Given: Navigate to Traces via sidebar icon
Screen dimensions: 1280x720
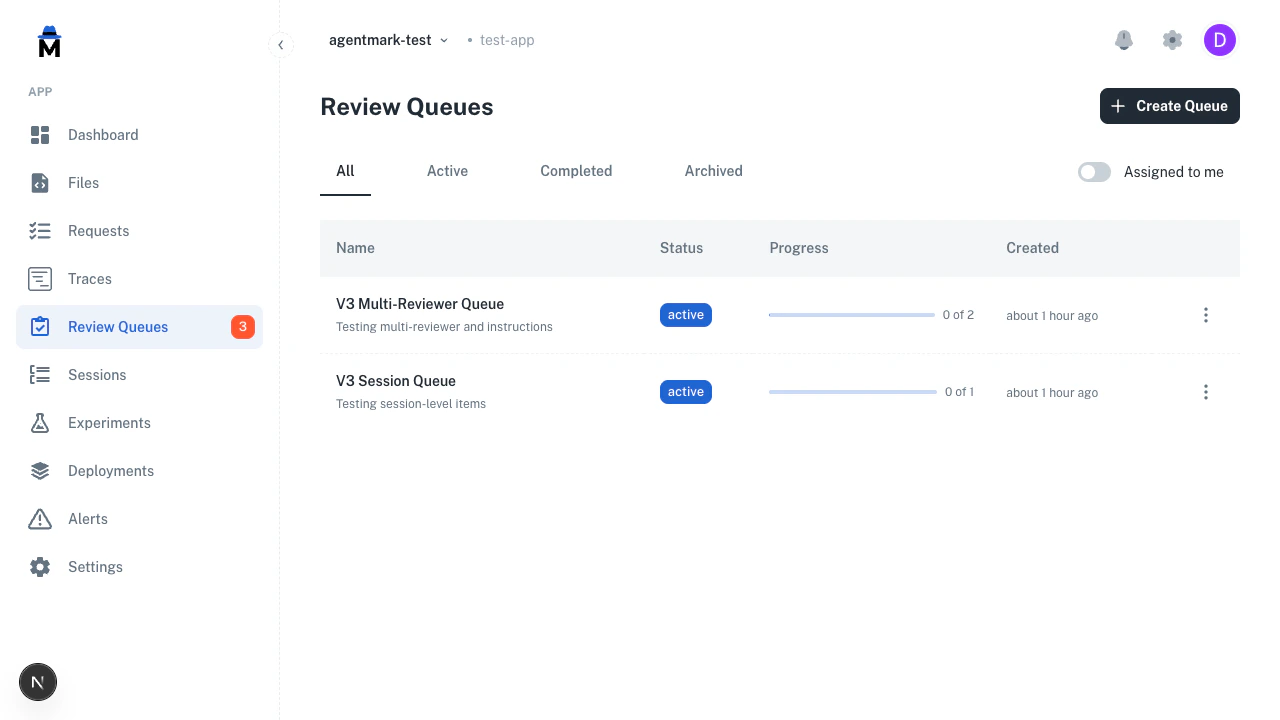Looking at the screenshot, I should (40, 278).
